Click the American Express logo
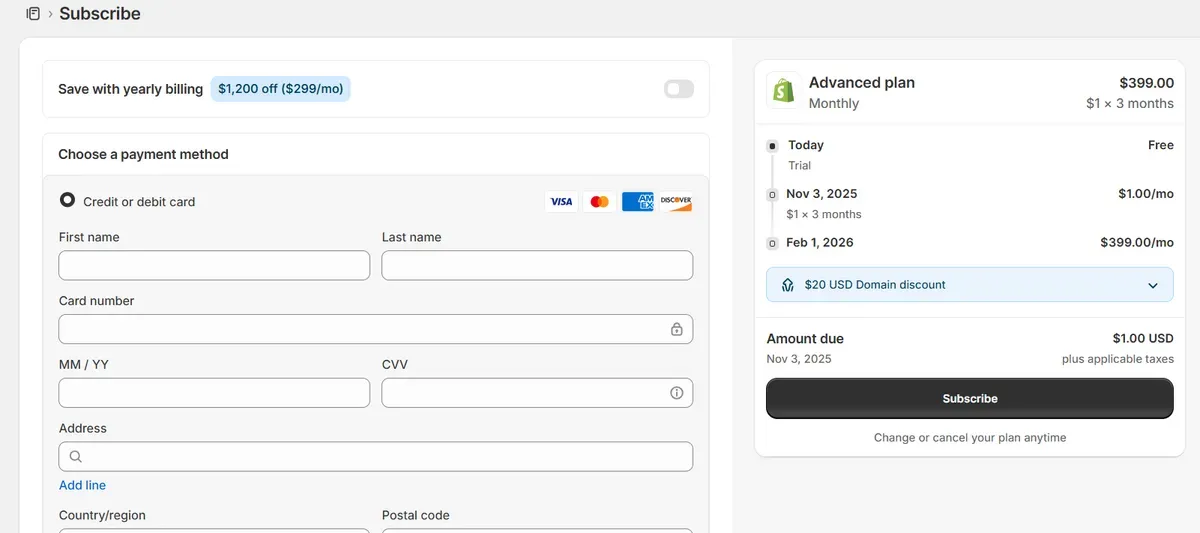 point(637,202)
